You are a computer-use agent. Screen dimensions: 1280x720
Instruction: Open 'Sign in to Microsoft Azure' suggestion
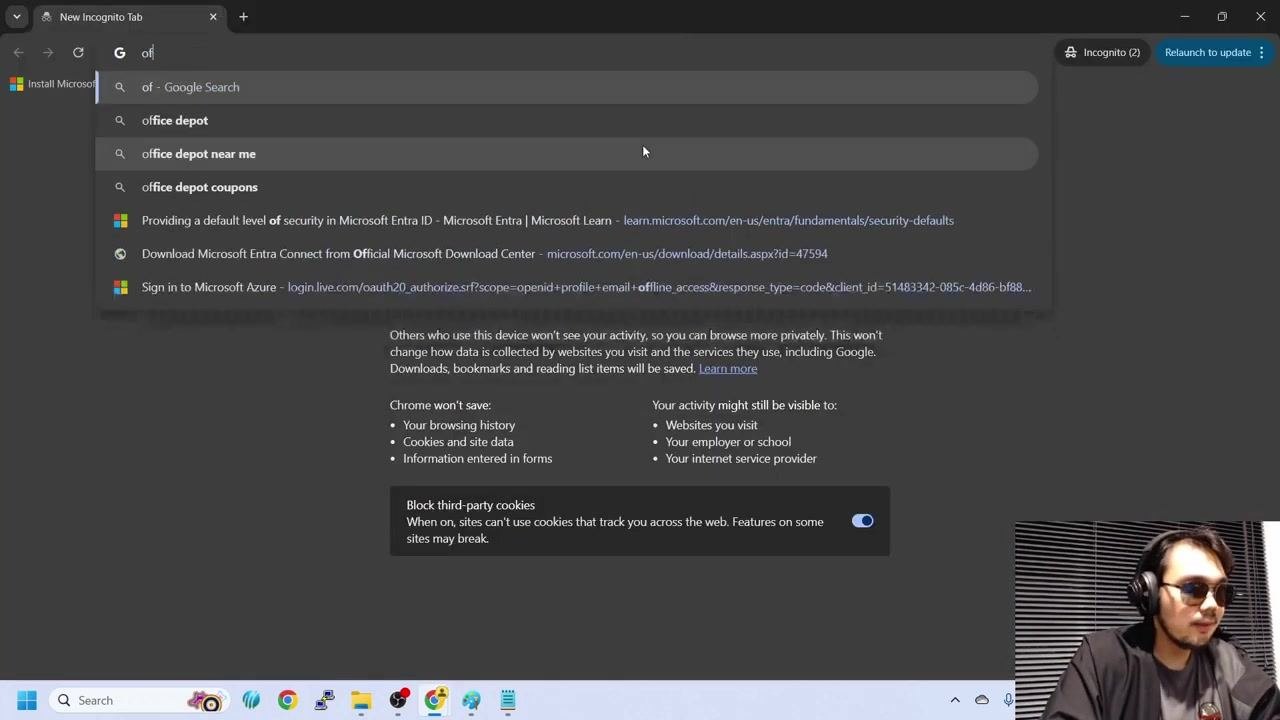[567, 287]
